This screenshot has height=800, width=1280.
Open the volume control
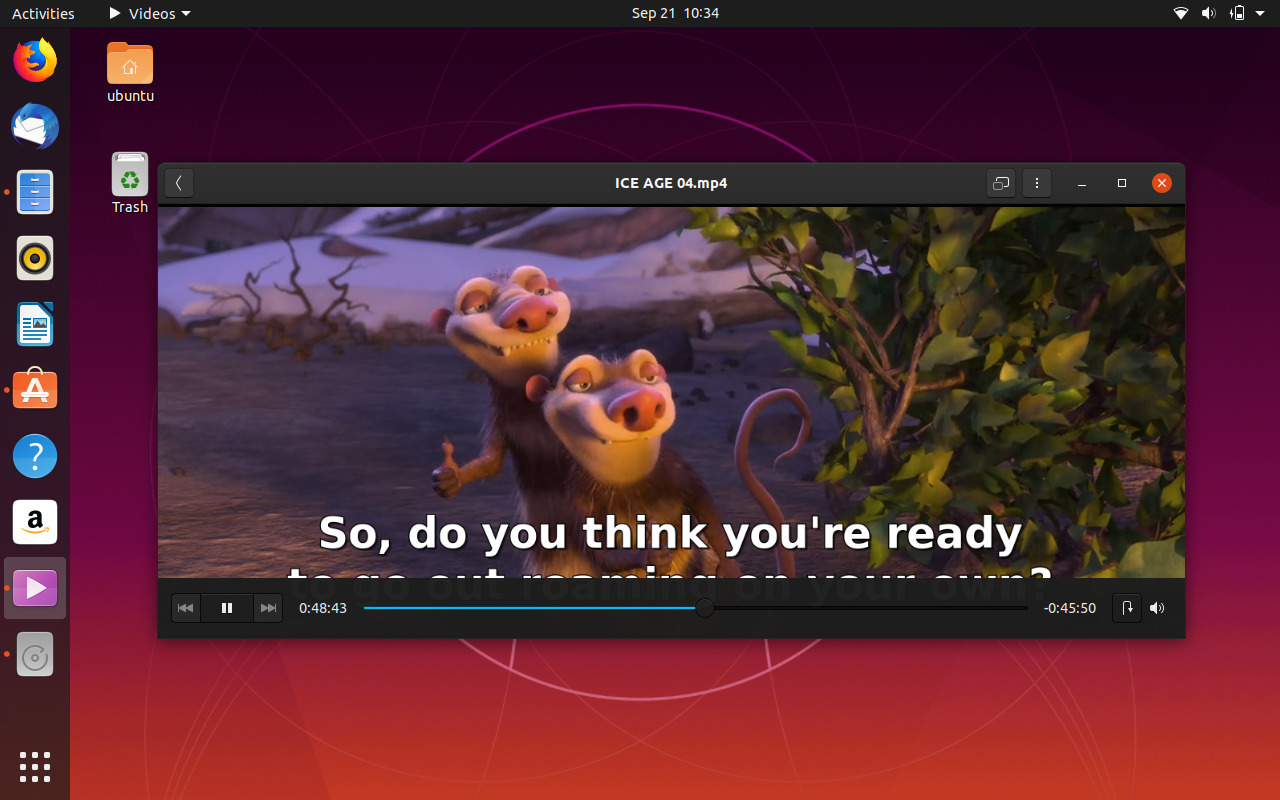(1157, 608)
